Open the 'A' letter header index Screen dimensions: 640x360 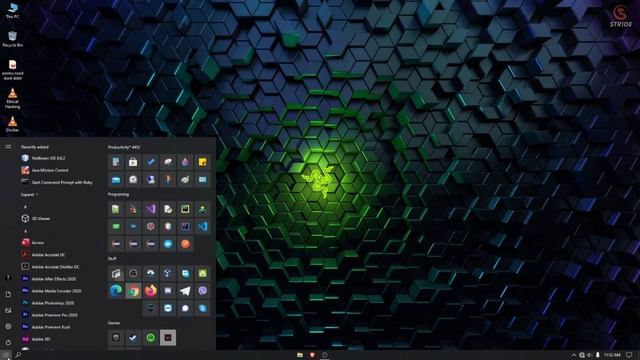[25, 231]
